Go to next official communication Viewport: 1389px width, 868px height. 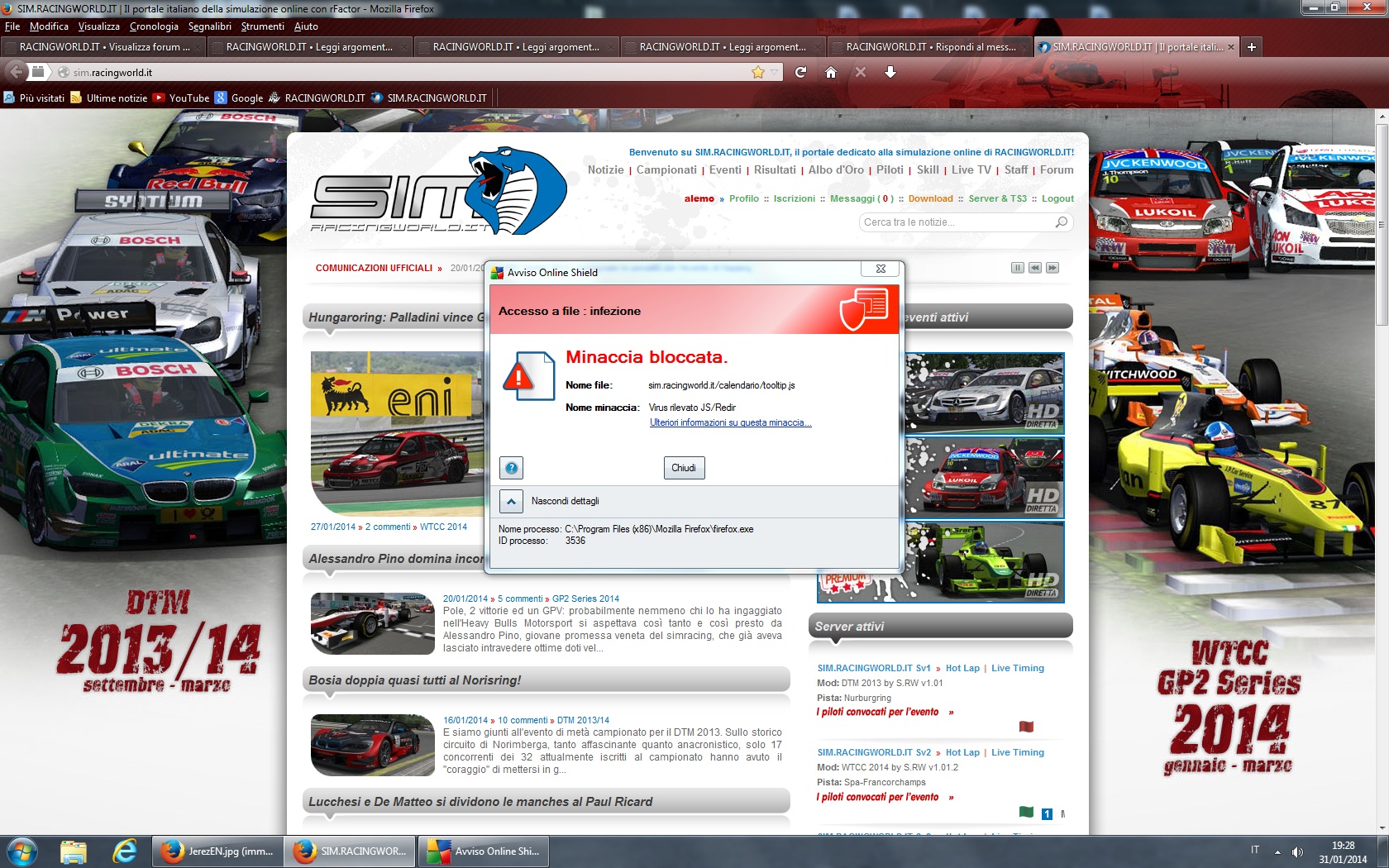1052,268
